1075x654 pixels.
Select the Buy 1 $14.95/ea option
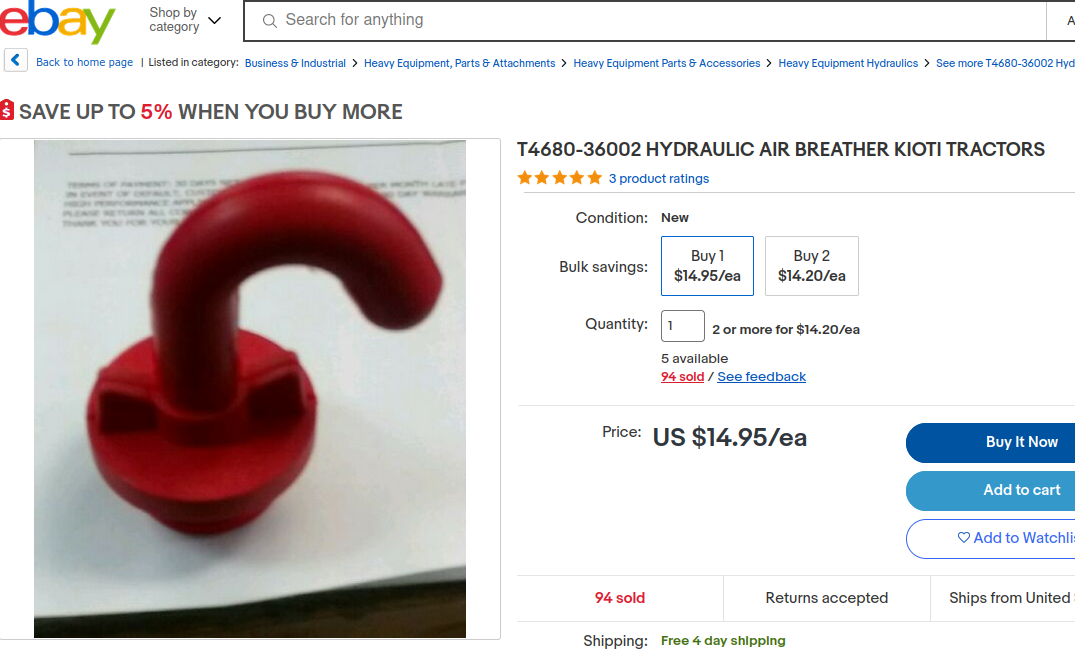pos(707,266)
